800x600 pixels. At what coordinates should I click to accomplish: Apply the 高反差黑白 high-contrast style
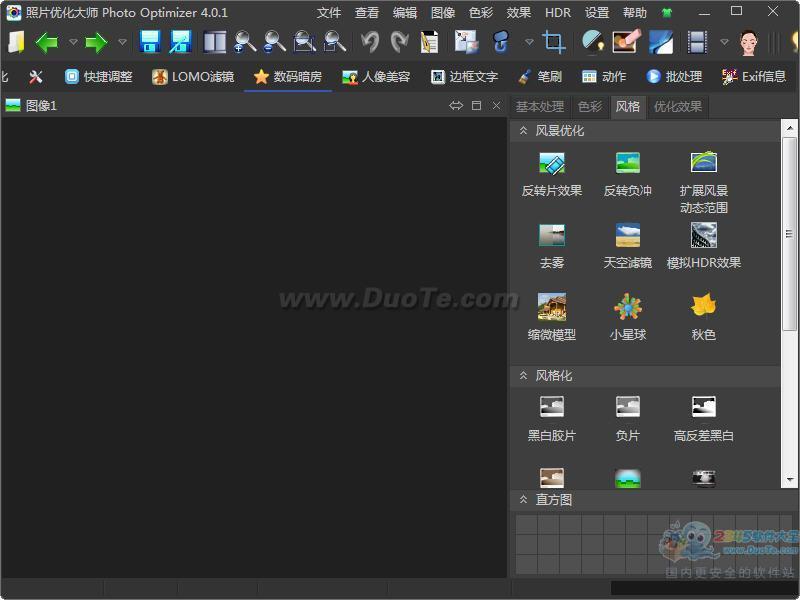coord(704,419)
